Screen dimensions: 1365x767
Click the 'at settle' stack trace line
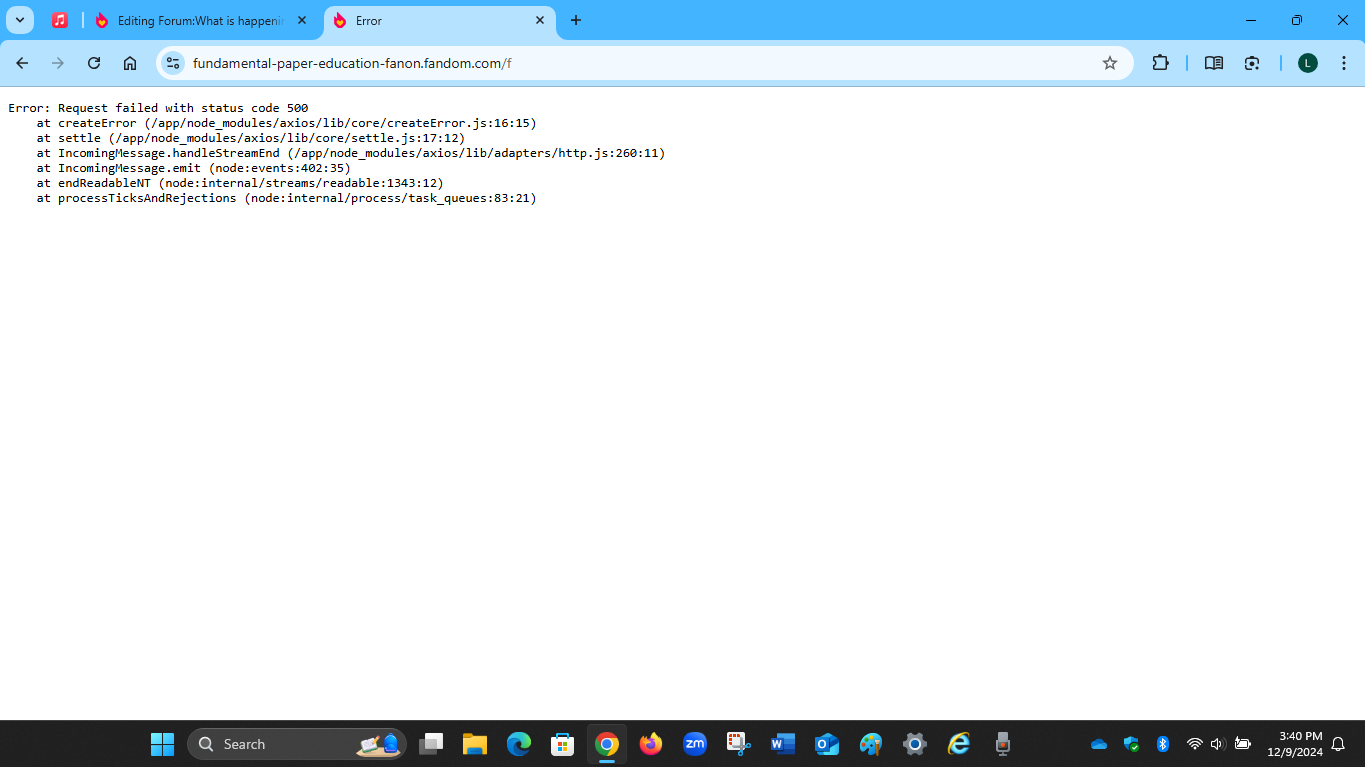click(251, 138)
